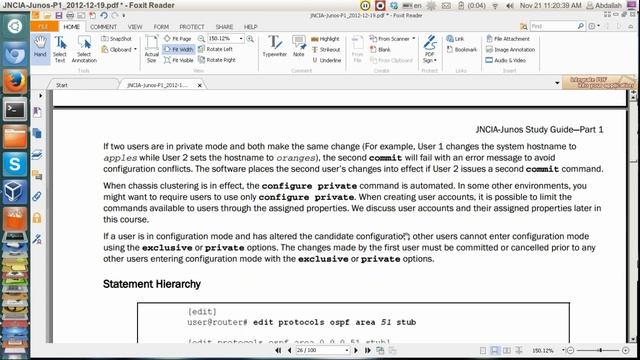The width and height of the screenshot is (640, 360).
Task: Open the FILE menu
Action: tap(43, 27)
